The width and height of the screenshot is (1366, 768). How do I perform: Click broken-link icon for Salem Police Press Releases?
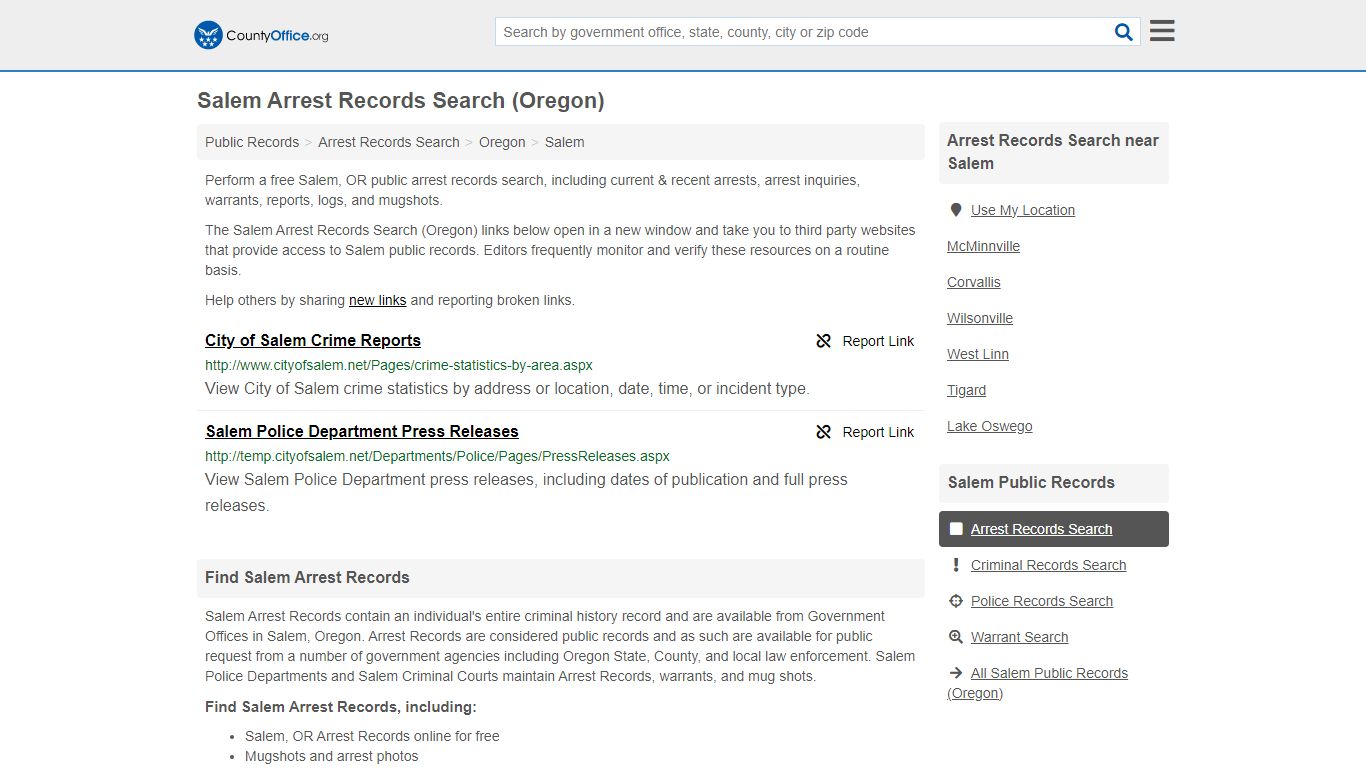click(x=824, y=432)
